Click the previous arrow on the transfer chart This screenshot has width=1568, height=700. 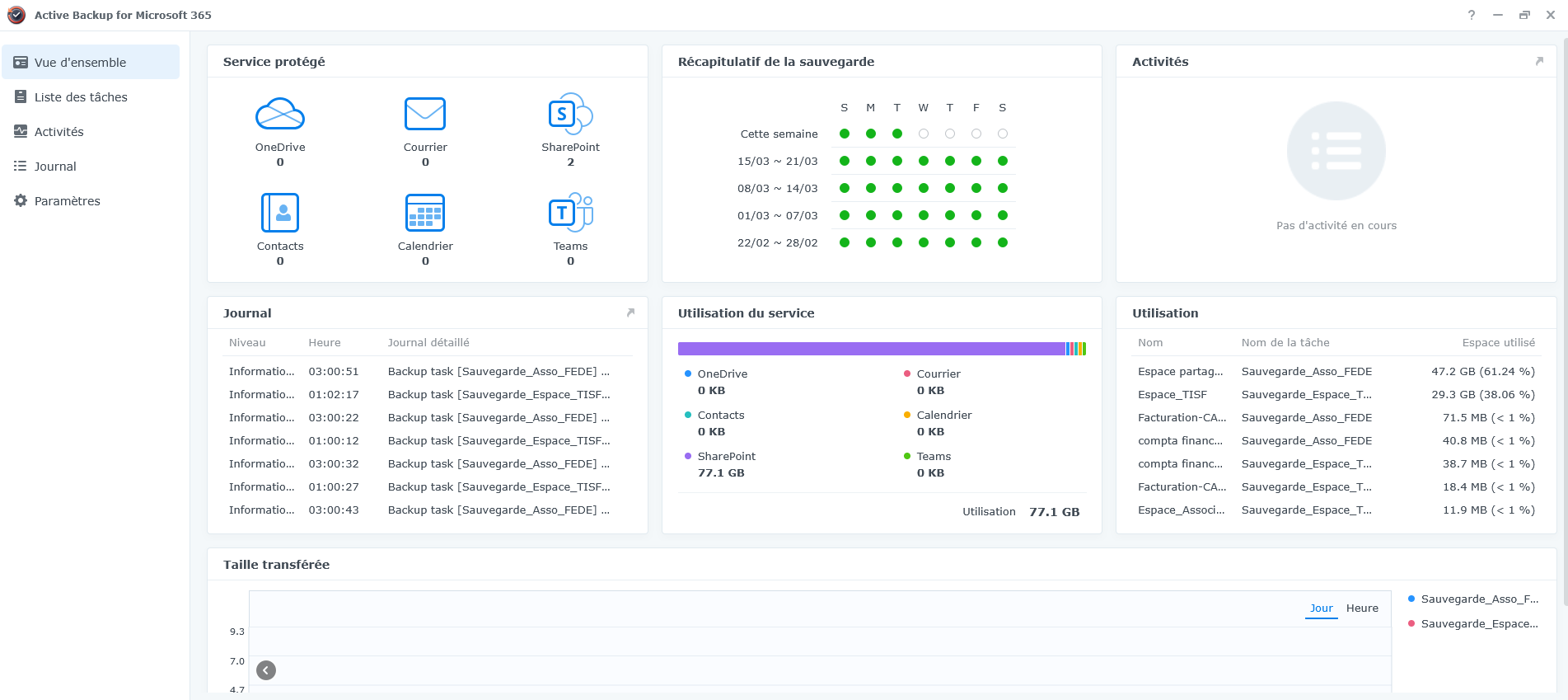266,670
